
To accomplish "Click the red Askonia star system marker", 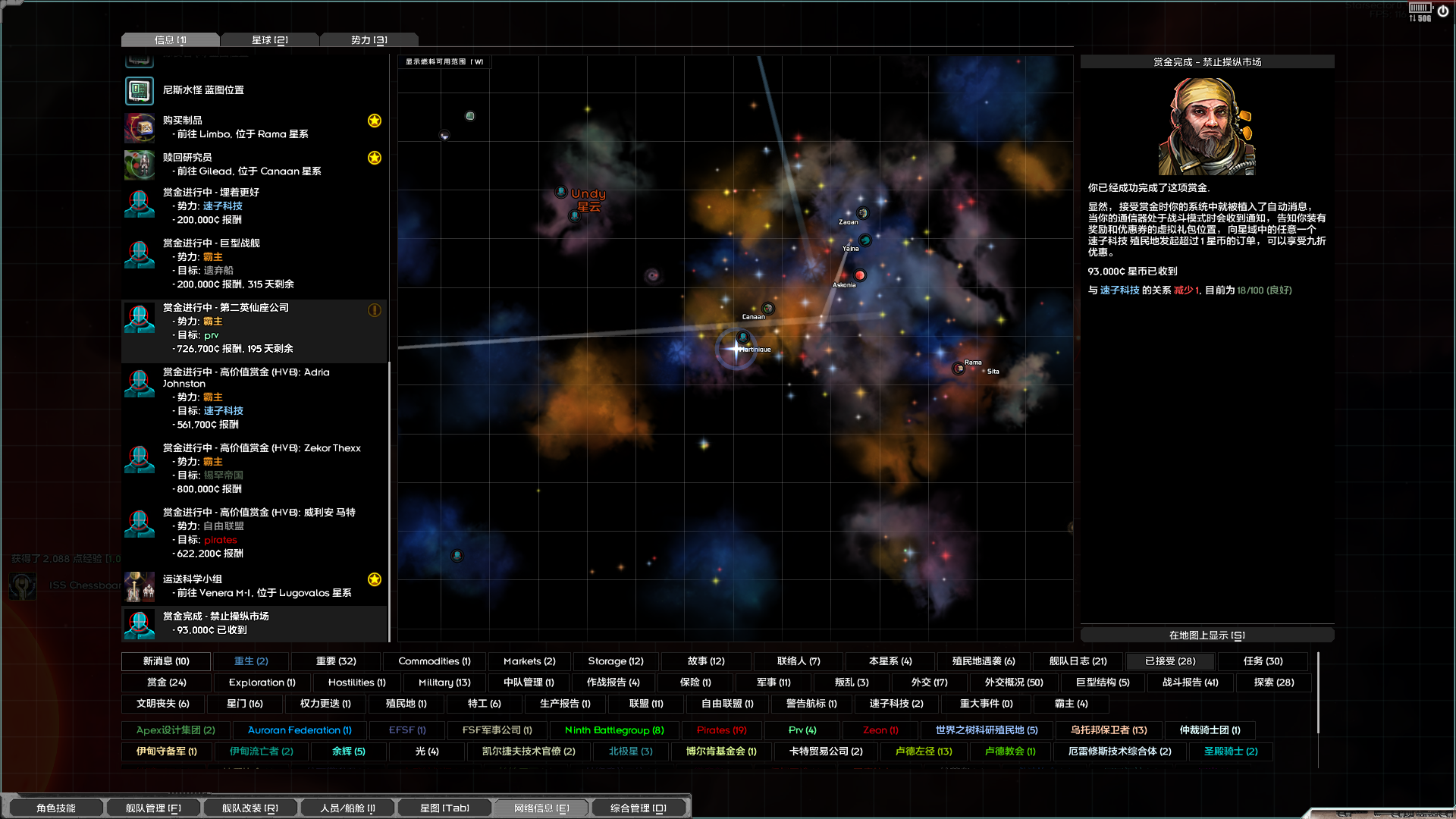I will [x=860, y=275].
